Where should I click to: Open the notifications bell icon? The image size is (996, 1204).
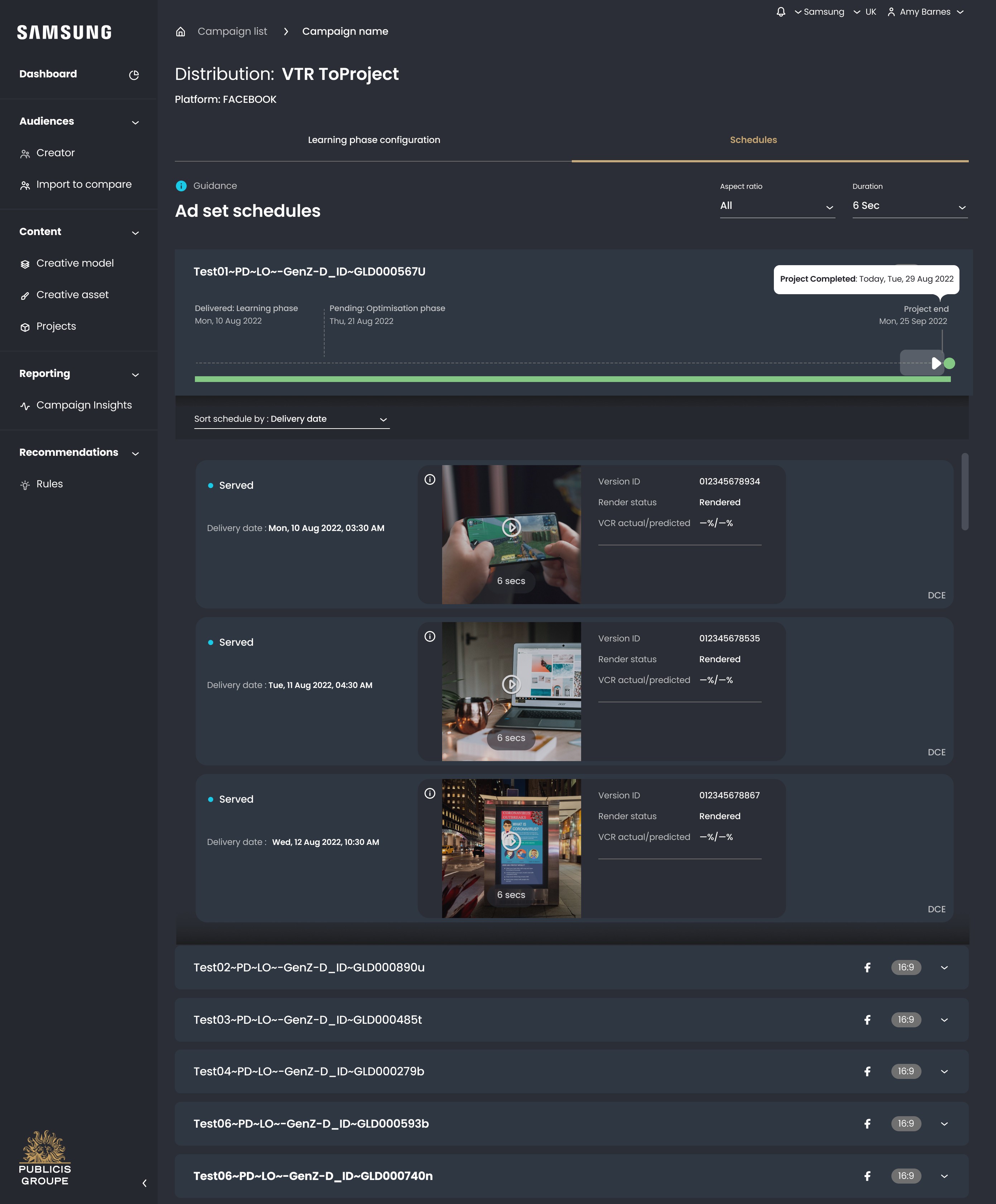781,12
